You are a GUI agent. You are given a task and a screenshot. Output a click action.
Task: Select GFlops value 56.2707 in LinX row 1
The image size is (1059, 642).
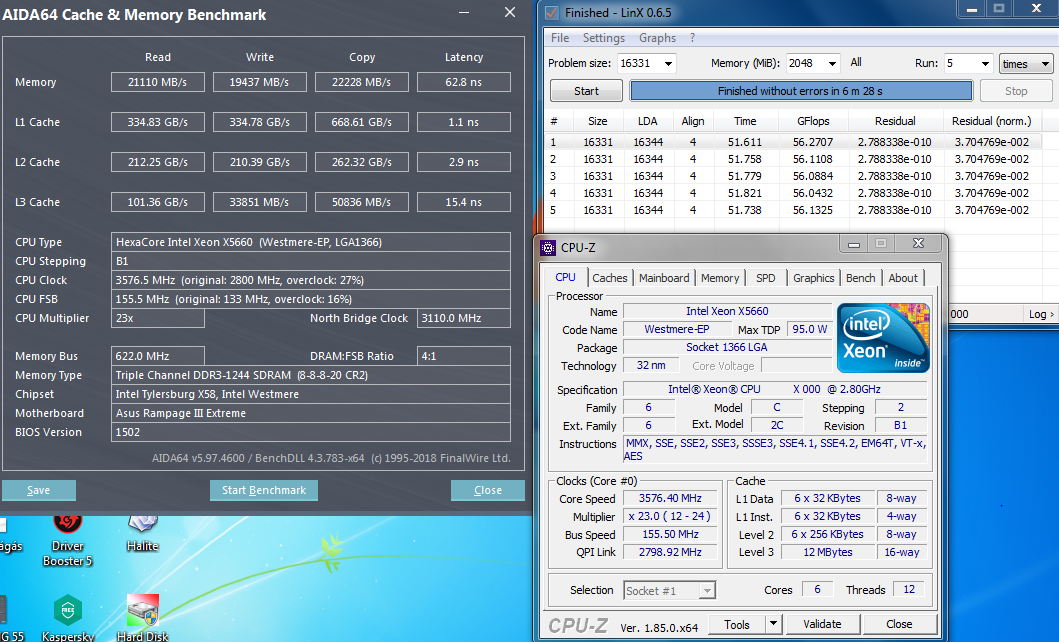point(813,142)
